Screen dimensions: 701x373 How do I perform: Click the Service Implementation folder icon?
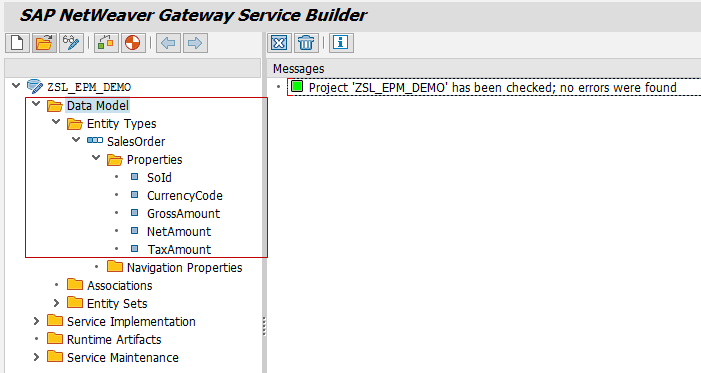[55, 321]
